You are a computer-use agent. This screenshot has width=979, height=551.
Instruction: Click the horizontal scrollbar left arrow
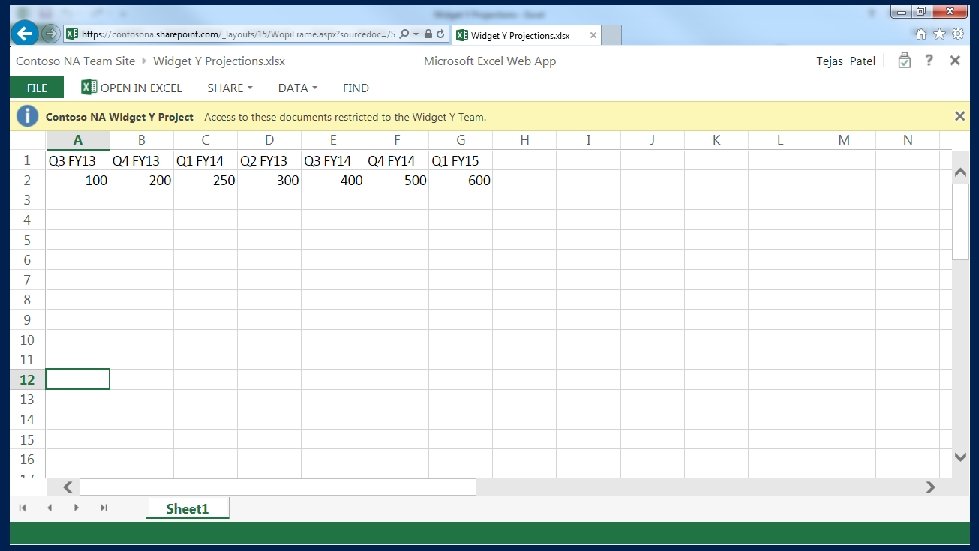point(68,487)
